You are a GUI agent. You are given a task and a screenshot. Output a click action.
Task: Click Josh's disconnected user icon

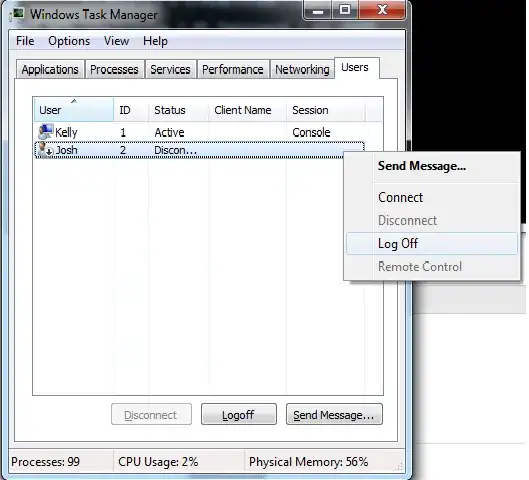[45, 150]
